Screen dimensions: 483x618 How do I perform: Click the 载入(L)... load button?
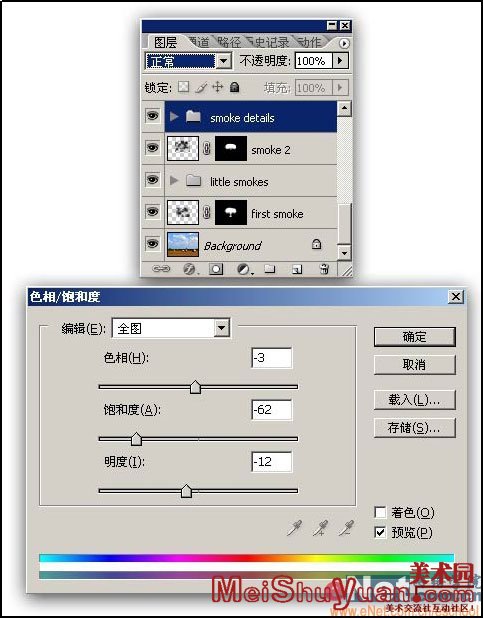(414, 400)
